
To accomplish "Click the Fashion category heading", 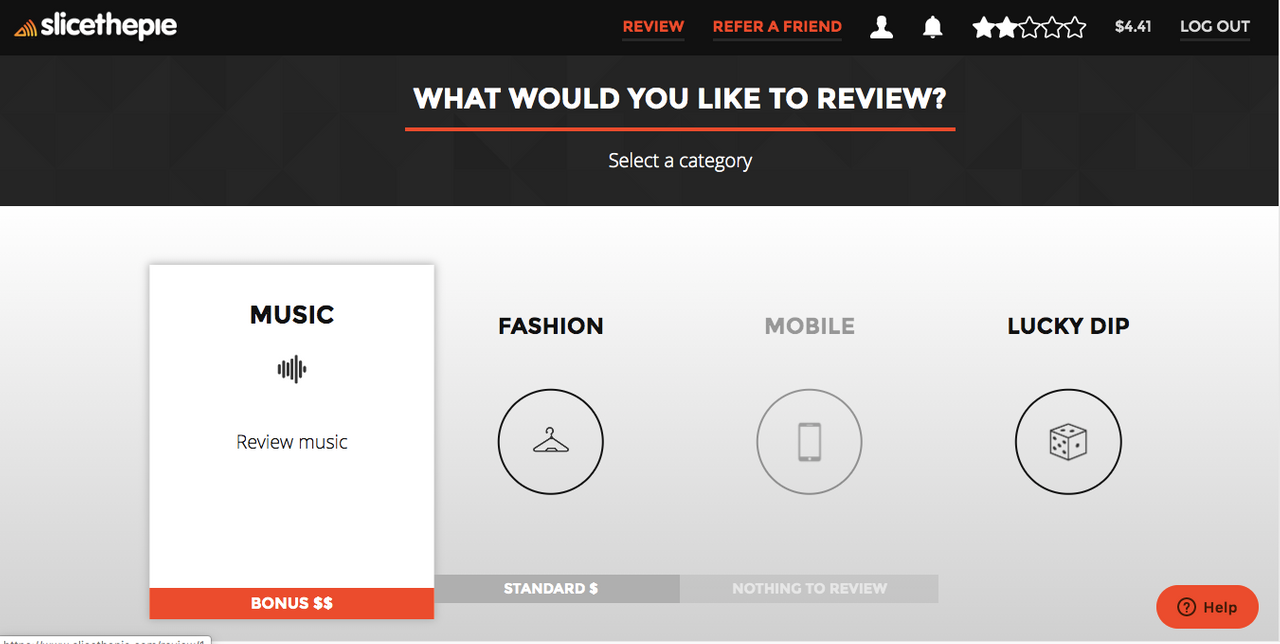I will 551,326.
